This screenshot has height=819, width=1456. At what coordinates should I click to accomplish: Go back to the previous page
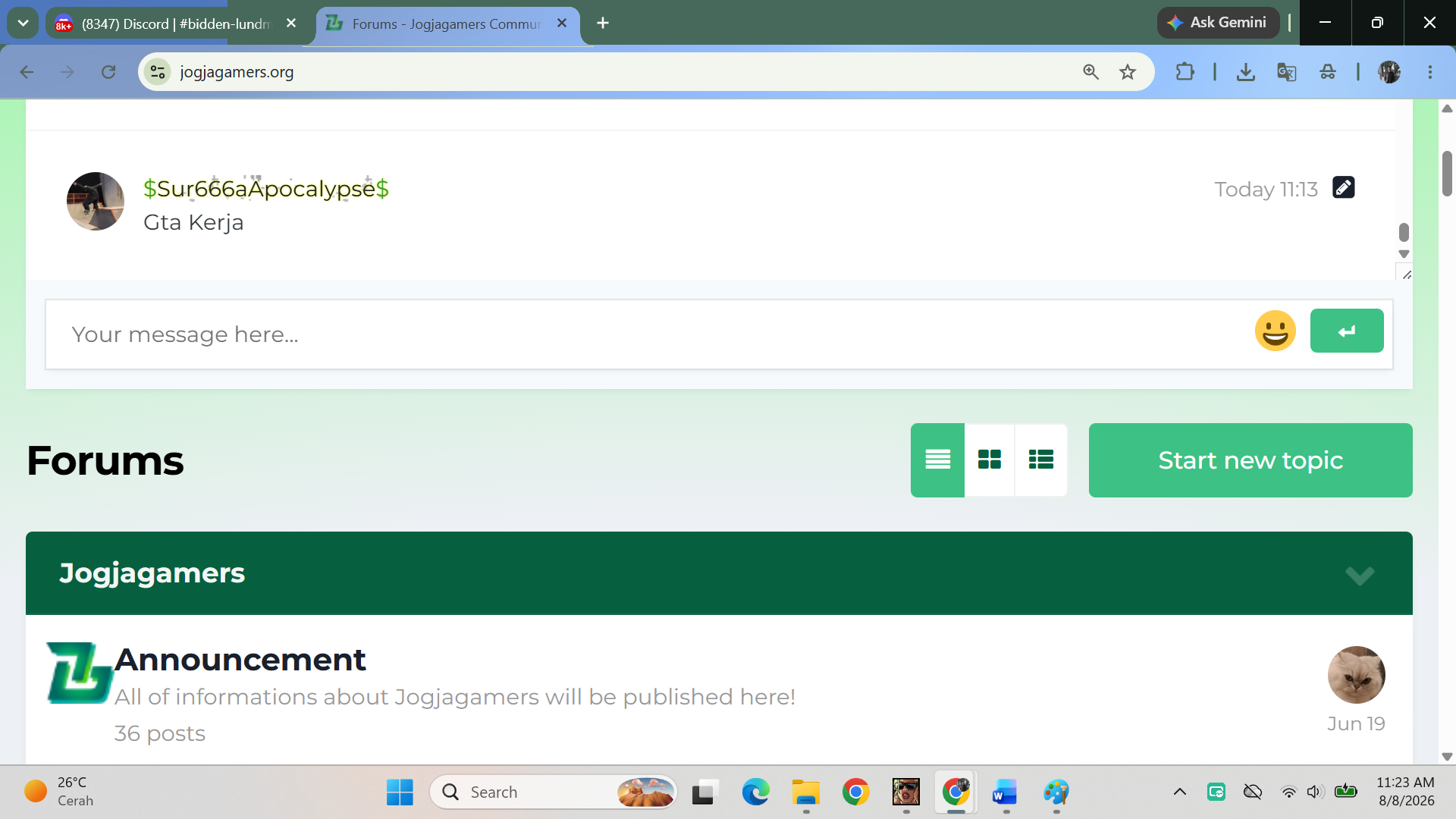tap(27, 72)
